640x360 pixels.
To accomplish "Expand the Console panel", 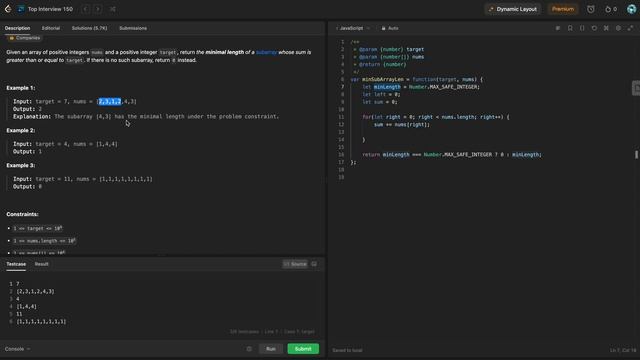I will click(x=17, y=349).
